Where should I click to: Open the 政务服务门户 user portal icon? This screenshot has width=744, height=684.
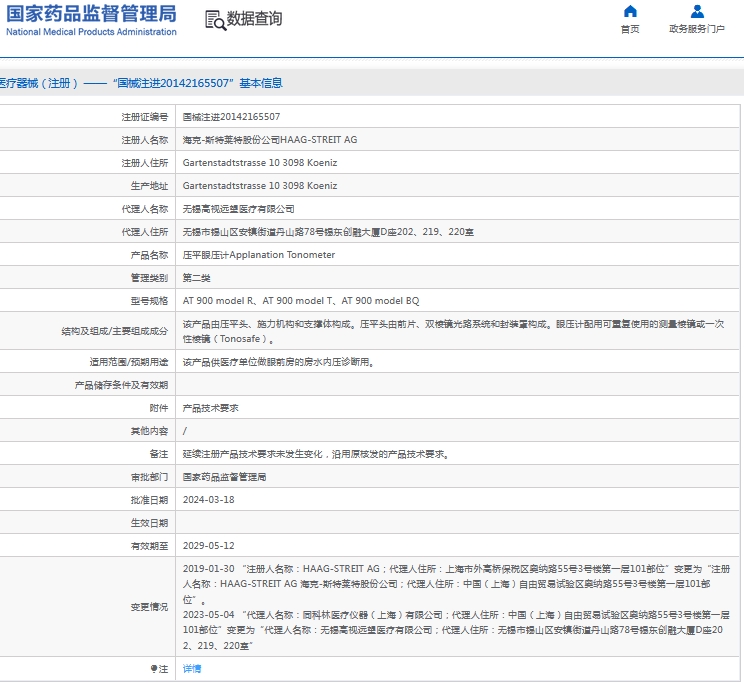[x=697, y=11]
